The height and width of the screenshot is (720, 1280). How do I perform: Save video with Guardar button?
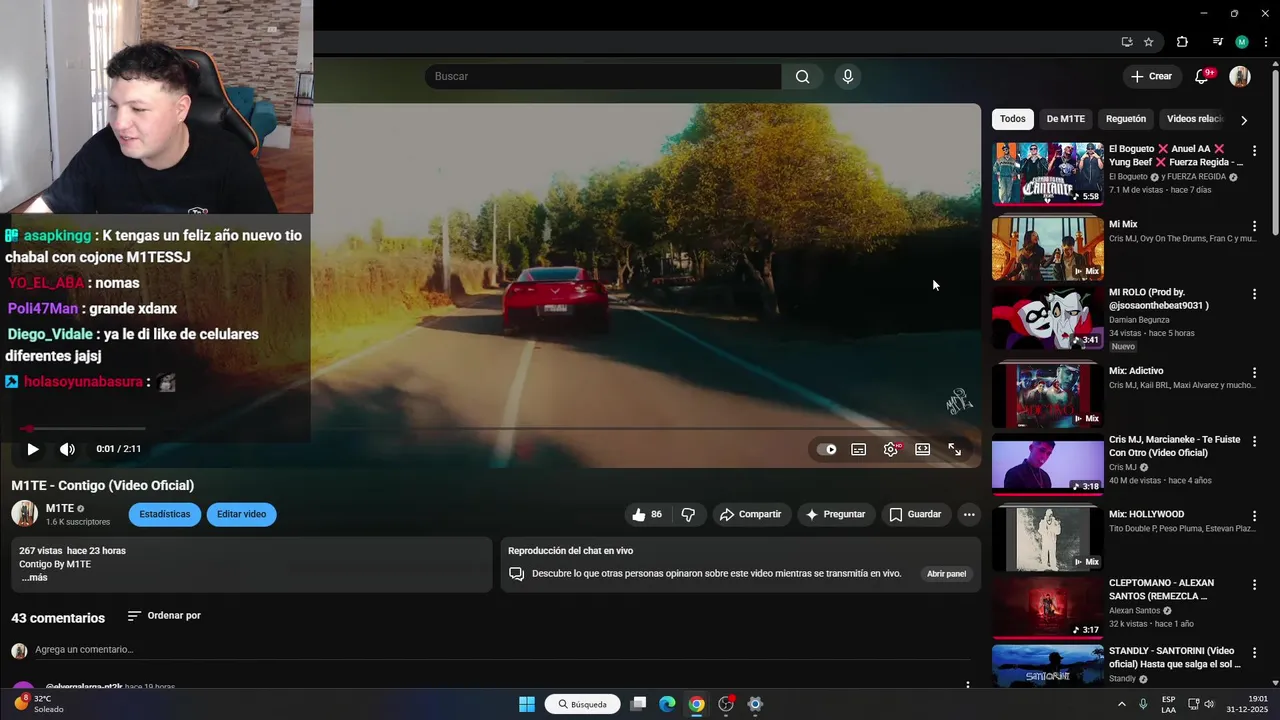[915, 515]
